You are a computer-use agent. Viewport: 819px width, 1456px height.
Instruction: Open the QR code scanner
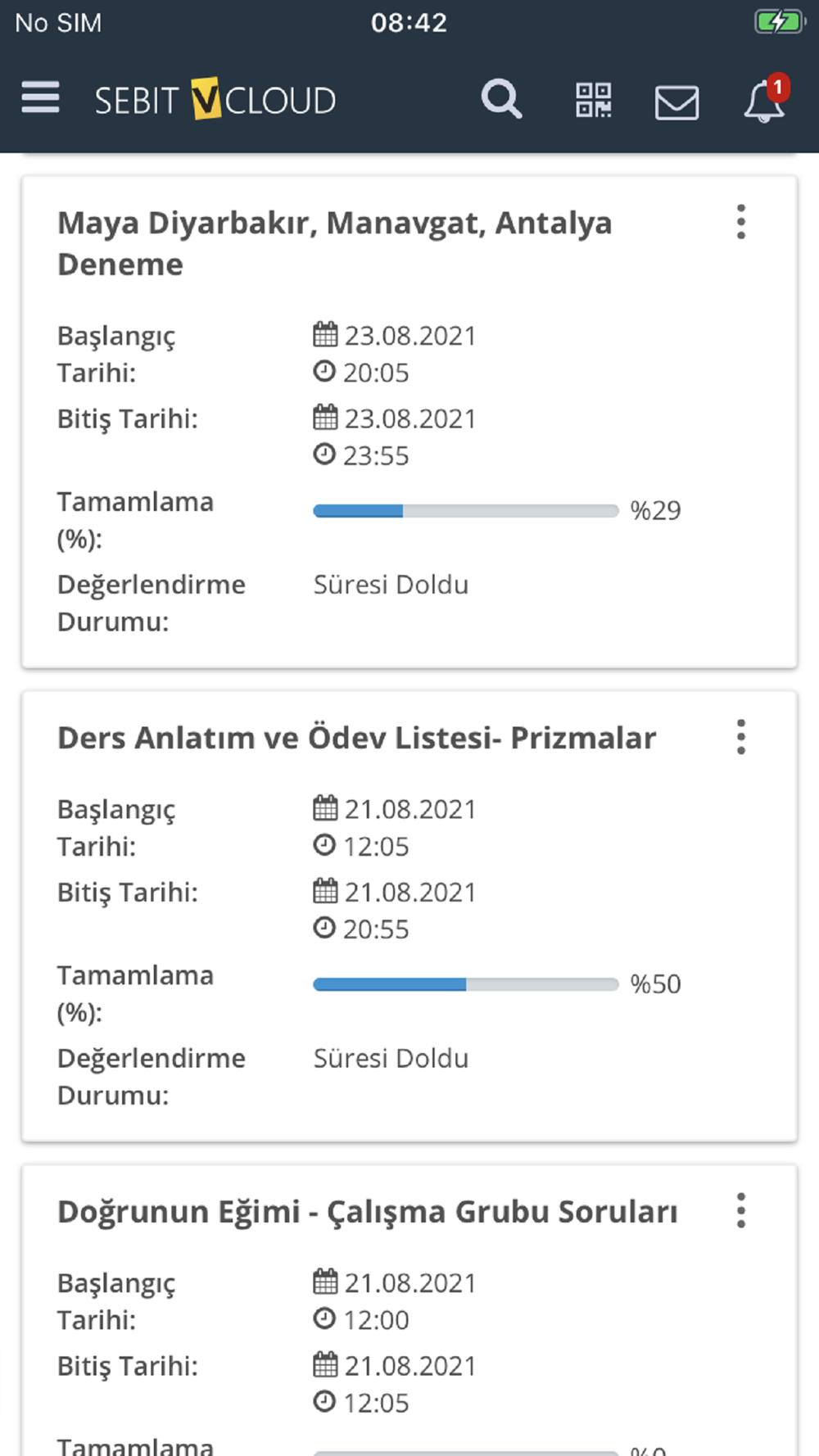pos(594,101)
